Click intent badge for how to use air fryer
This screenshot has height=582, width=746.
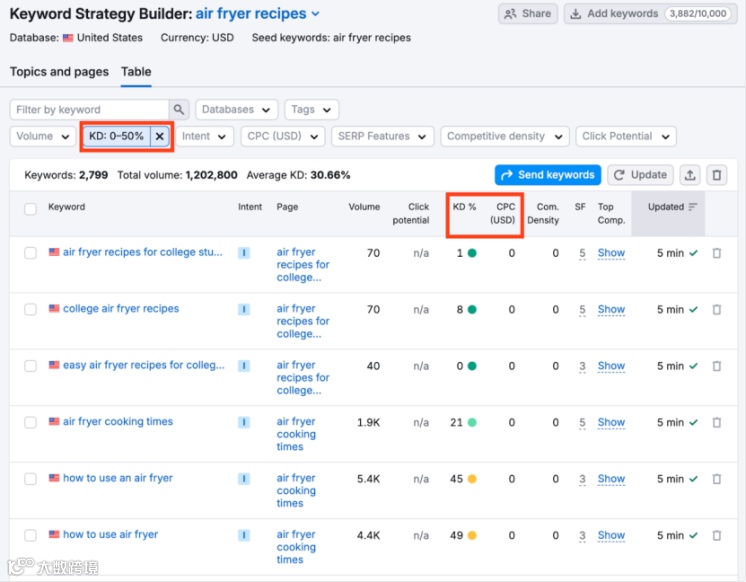244,536
